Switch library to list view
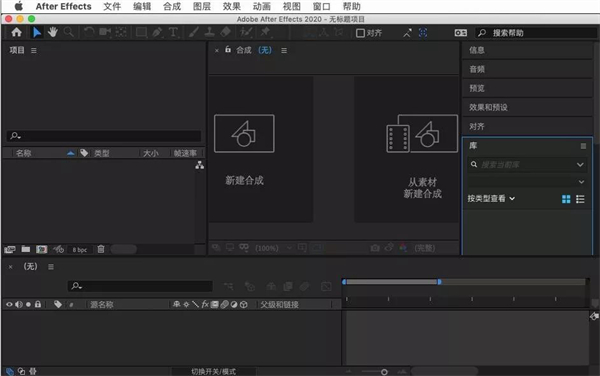Viewport: 600px width, 376px height. coord(580,199)
